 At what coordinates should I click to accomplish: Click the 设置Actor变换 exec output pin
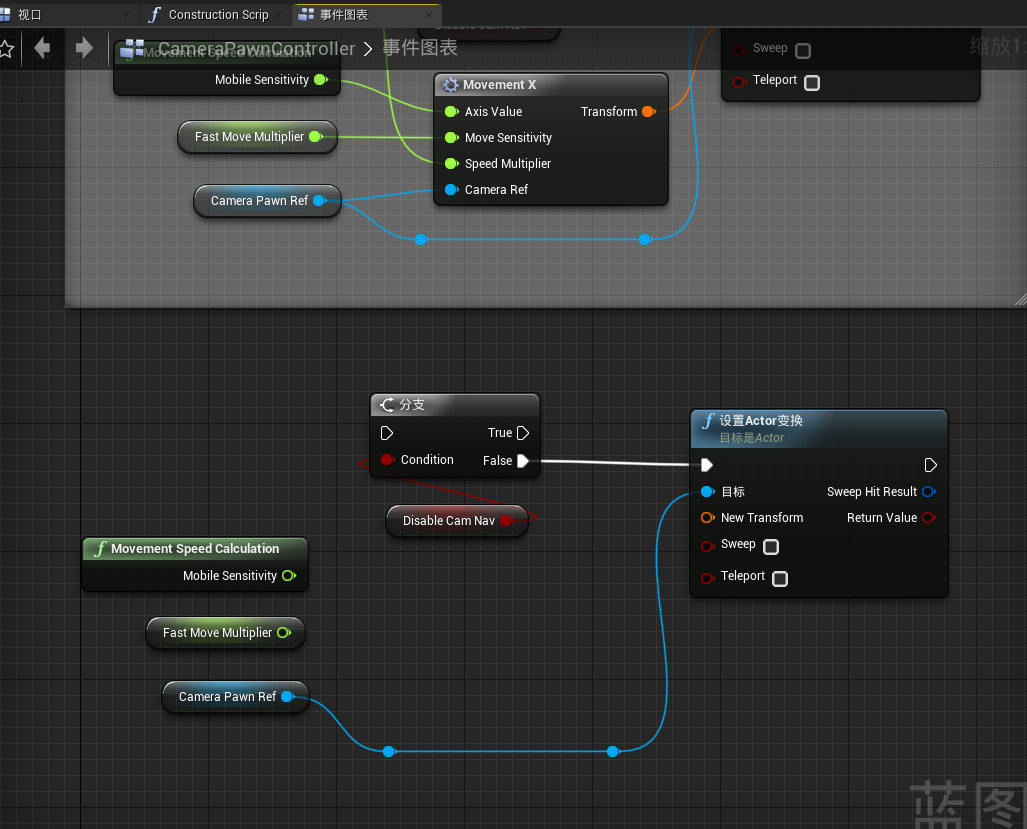[x=930, y=465]
